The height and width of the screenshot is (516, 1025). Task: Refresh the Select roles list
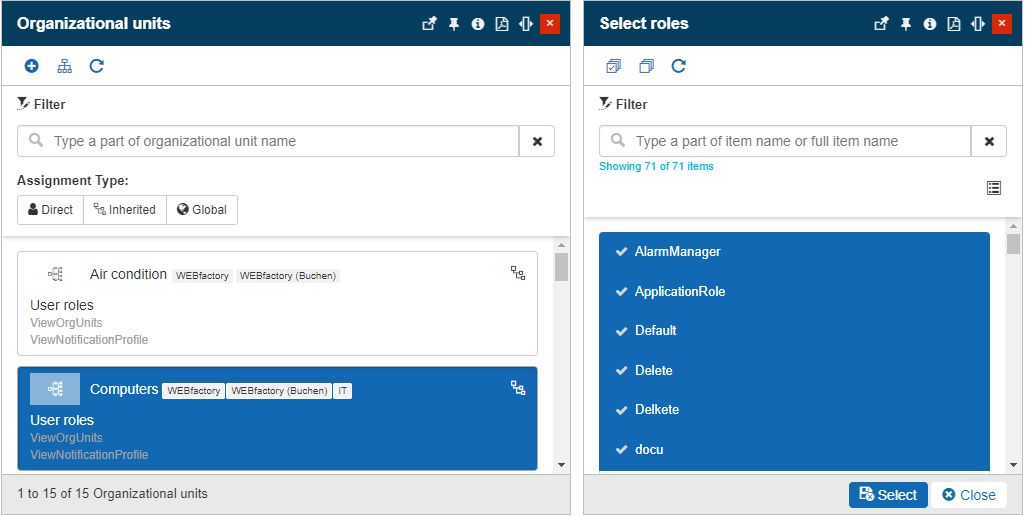(679, 66)
